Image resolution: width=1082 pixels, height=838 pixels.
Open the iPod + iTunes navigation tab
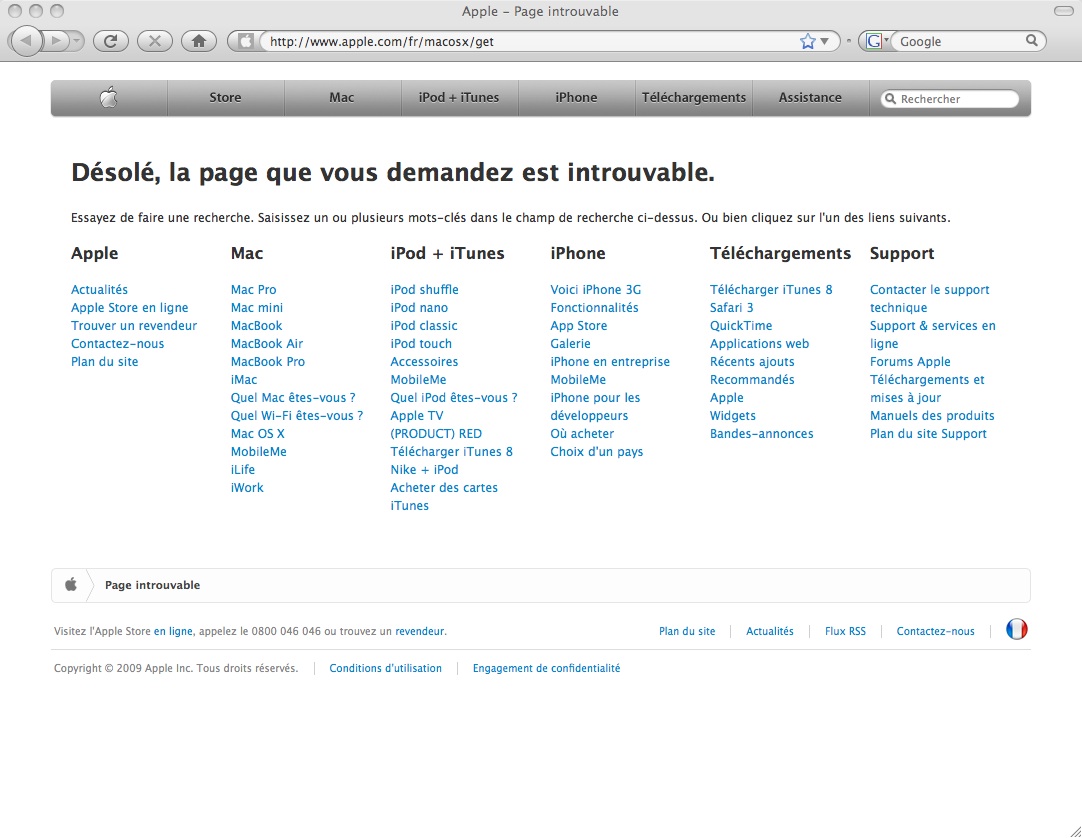point(459,98)
